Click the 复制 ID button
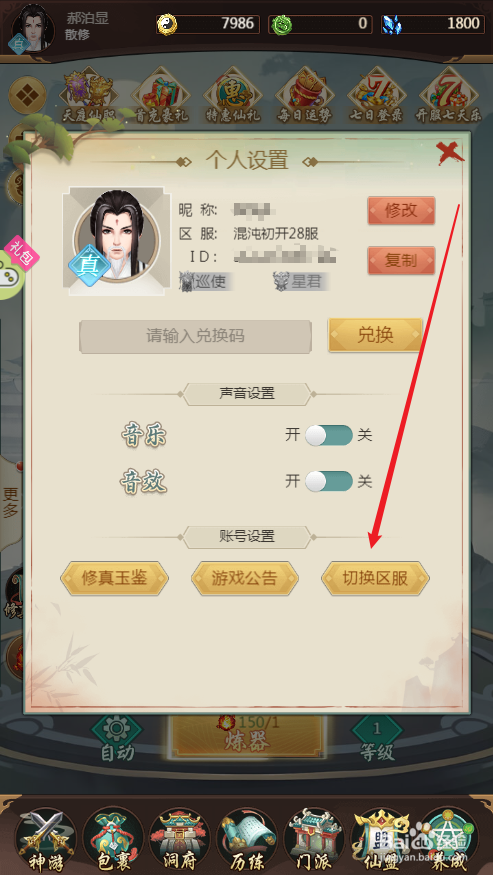This screenshot has width=496, height=875. click(x=401, y=260)
